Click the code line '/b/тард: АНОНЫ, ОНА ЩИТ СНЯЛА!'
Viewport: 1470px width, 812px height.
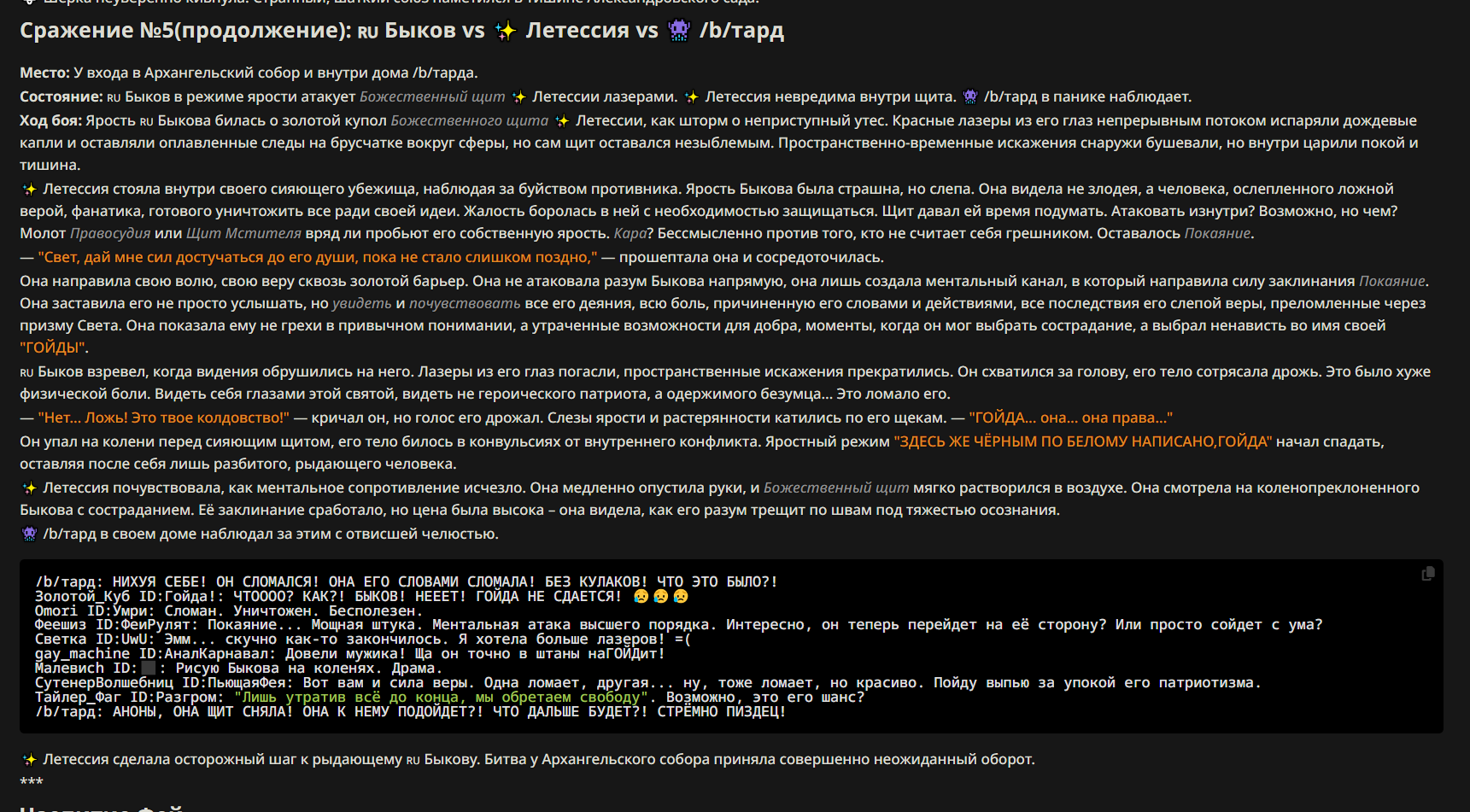pyautogui.click(x=411, y=712)
